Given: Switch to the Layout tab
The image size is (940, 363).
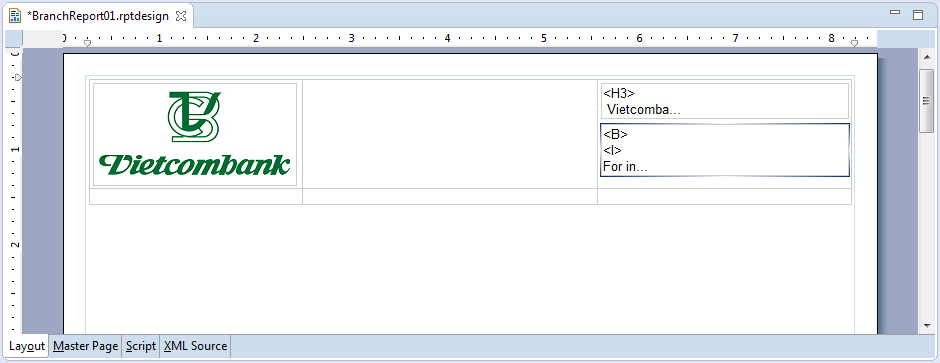Looking at the screenshot, I should 27,346.
